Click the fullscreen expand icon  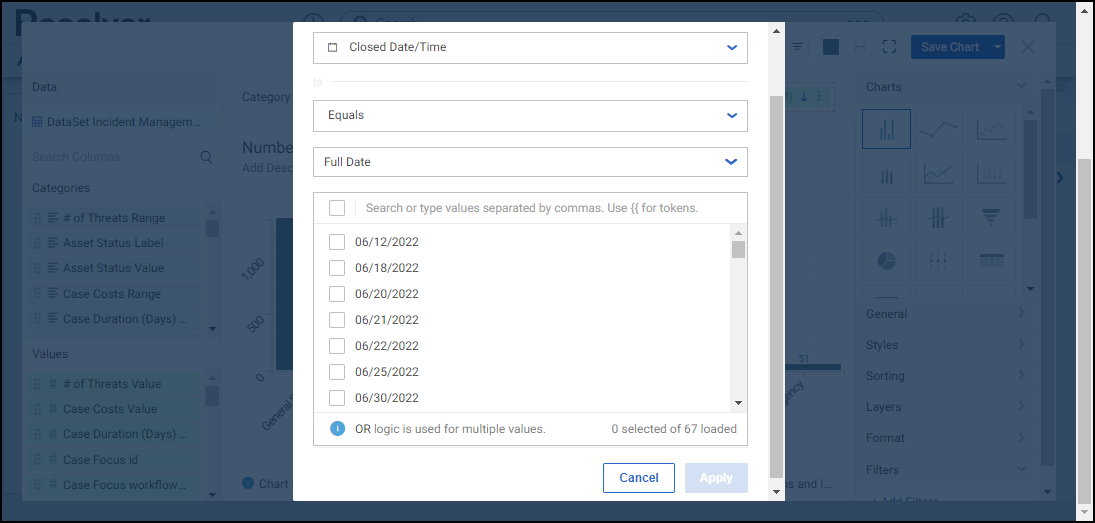click(x=890, y=47)
